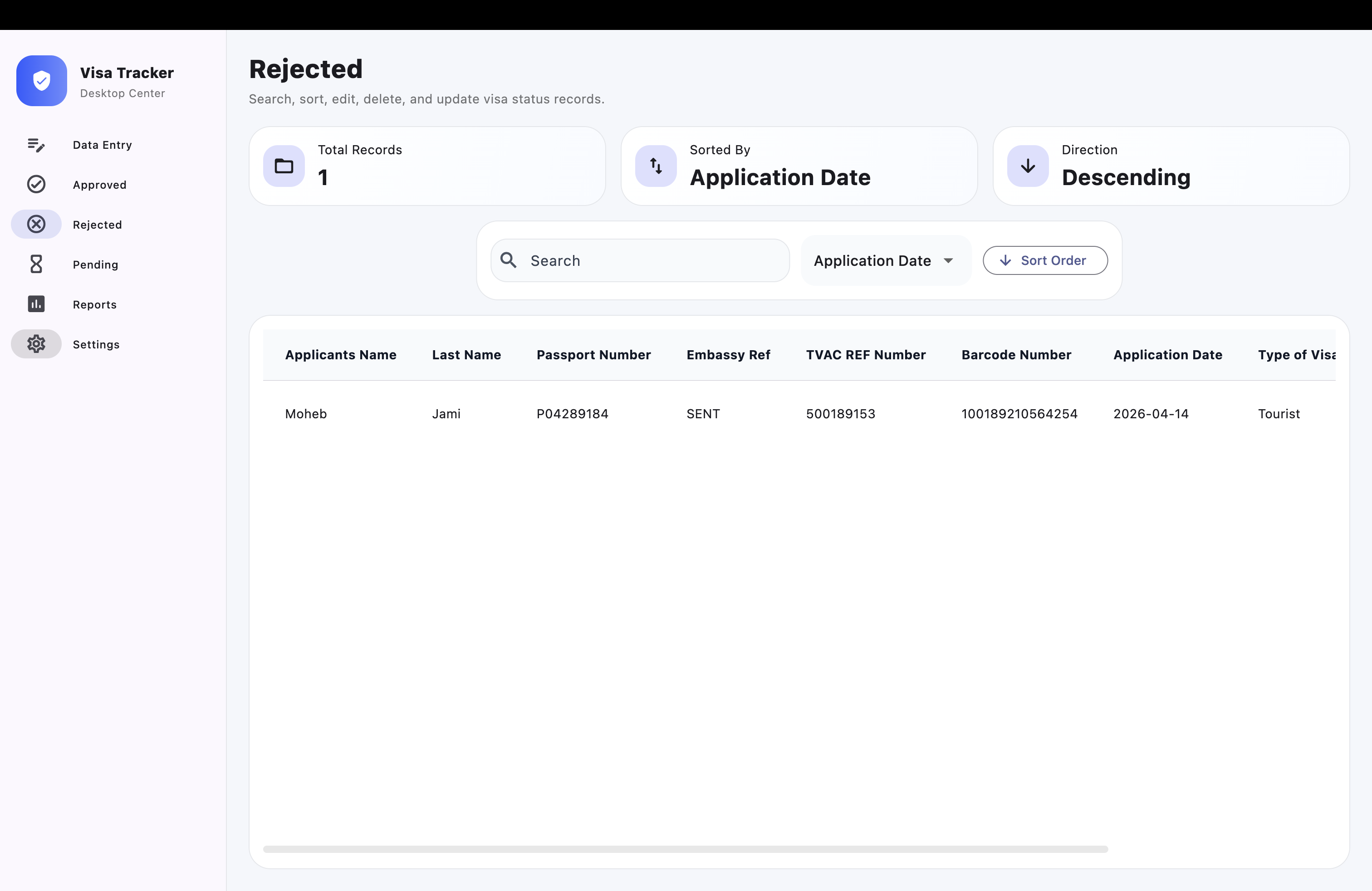The image size is (1372, 891).
Task: Click the down-arrow icon in Direction card
Action: [1028, 166]
